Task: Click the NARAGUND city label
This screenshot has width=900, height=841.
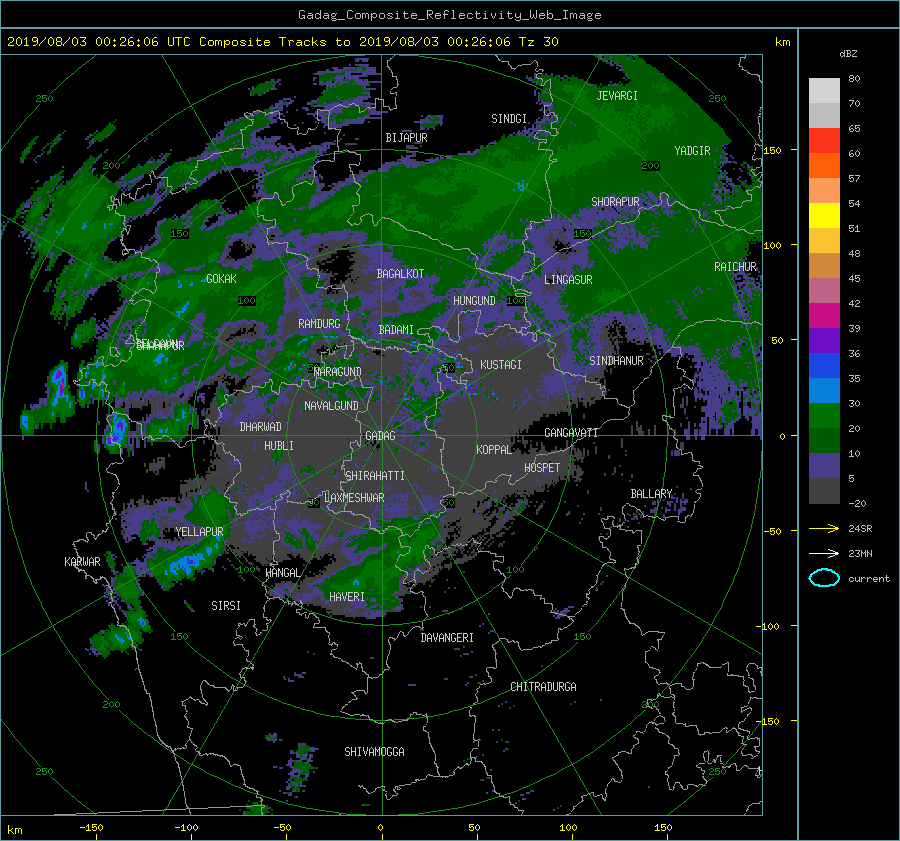Action: coord(338,372)
